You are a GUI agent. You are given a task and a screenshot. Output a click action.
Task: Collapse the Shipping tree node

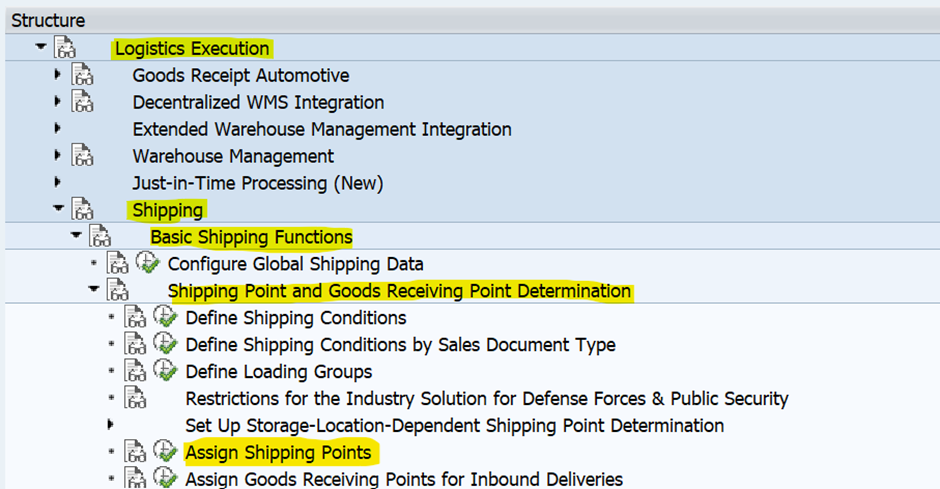click(58, 208)
